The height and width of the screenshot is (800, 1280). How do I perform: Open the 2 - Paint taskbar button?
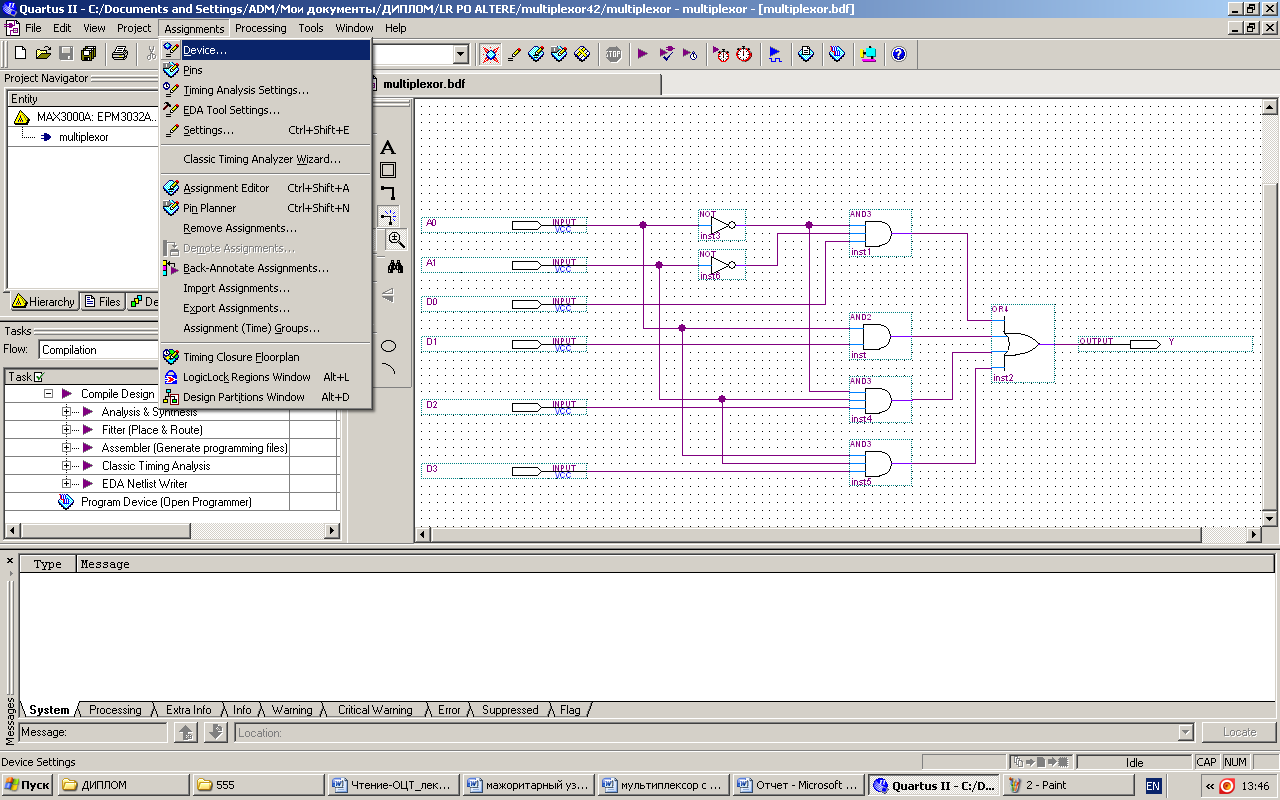pos(1068,785)
